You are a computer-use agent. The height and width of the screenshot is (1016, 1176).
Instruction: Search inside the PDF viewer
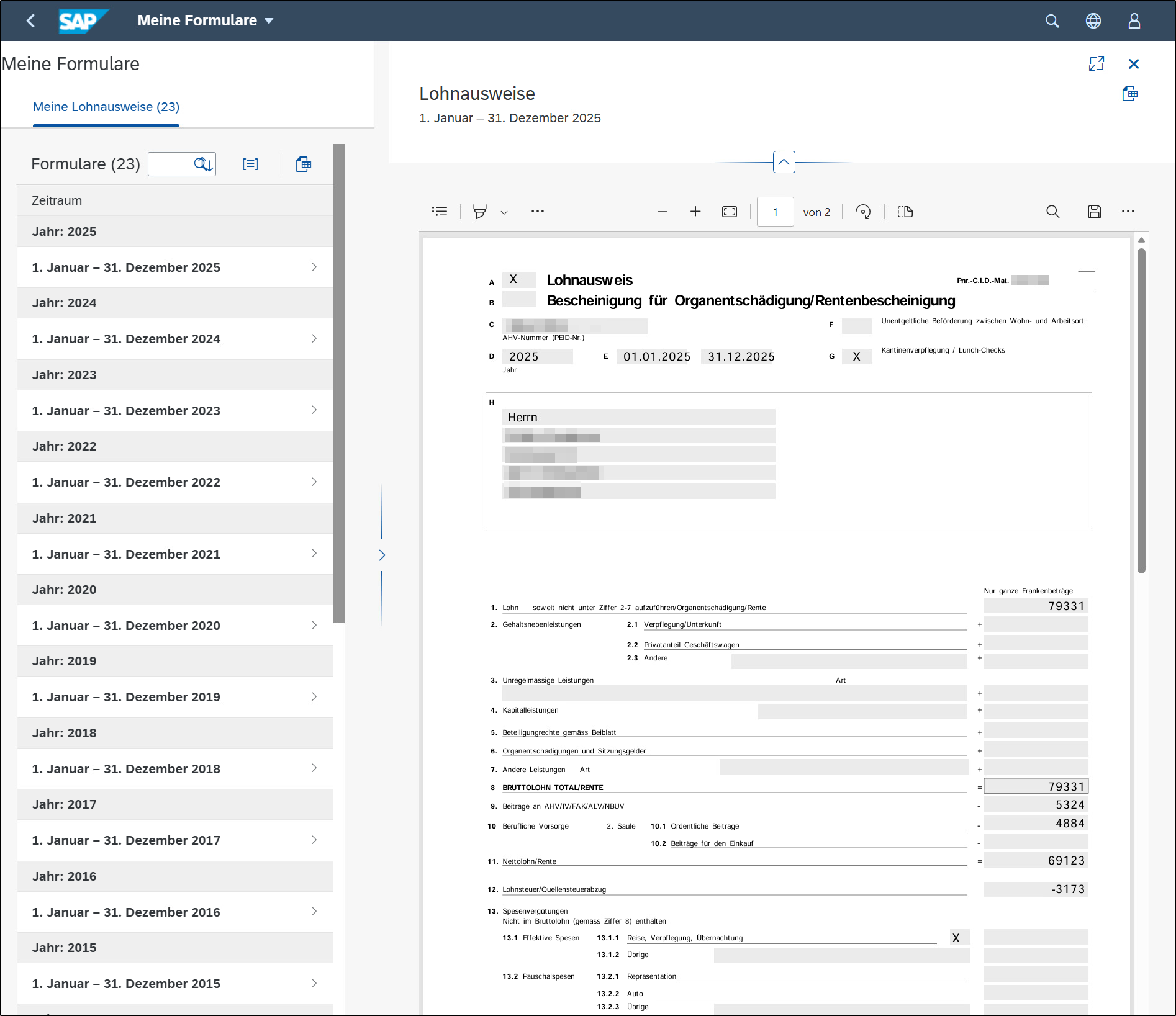(x=1053, y=212)
